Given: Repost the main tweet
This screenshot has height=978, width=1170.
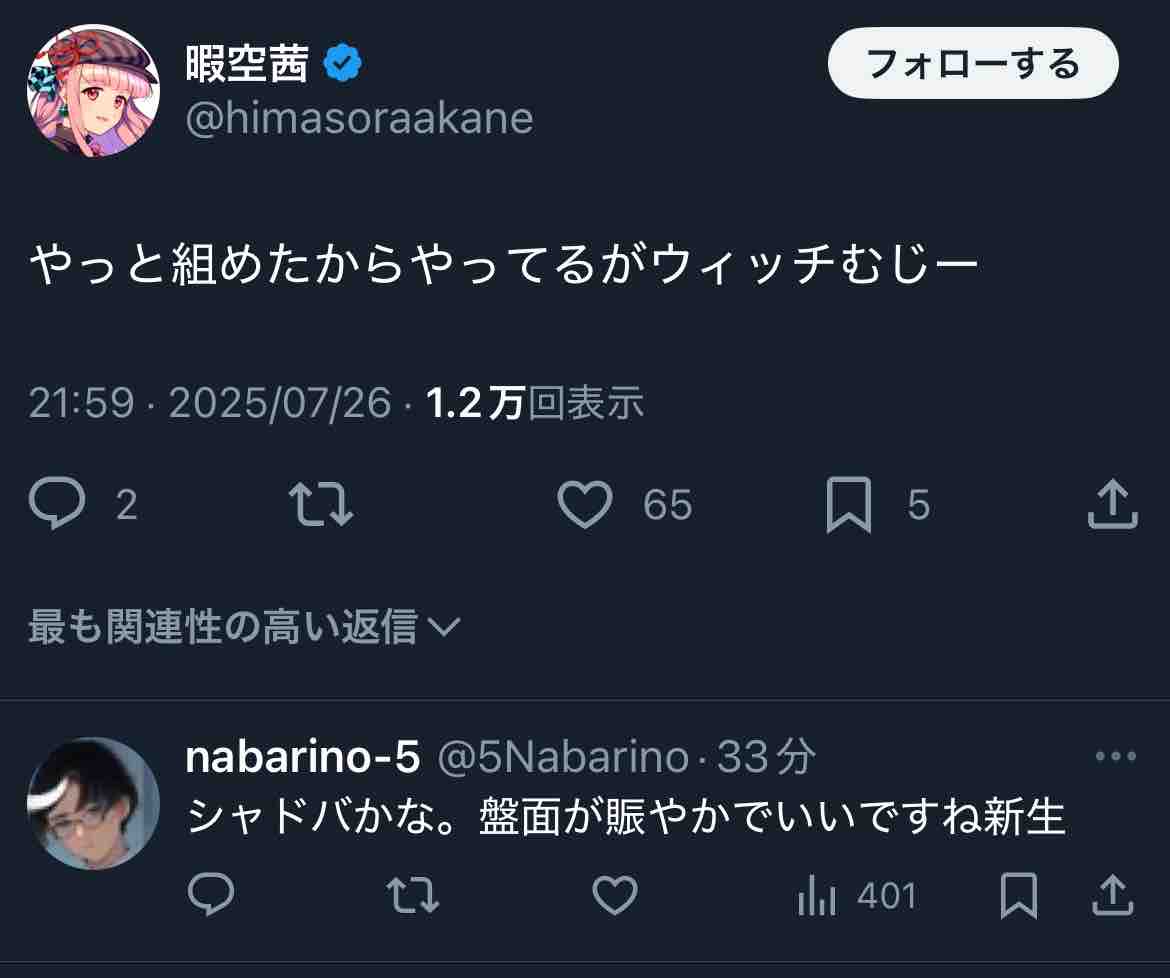Looking at the screenshot, I should point(321,505).
